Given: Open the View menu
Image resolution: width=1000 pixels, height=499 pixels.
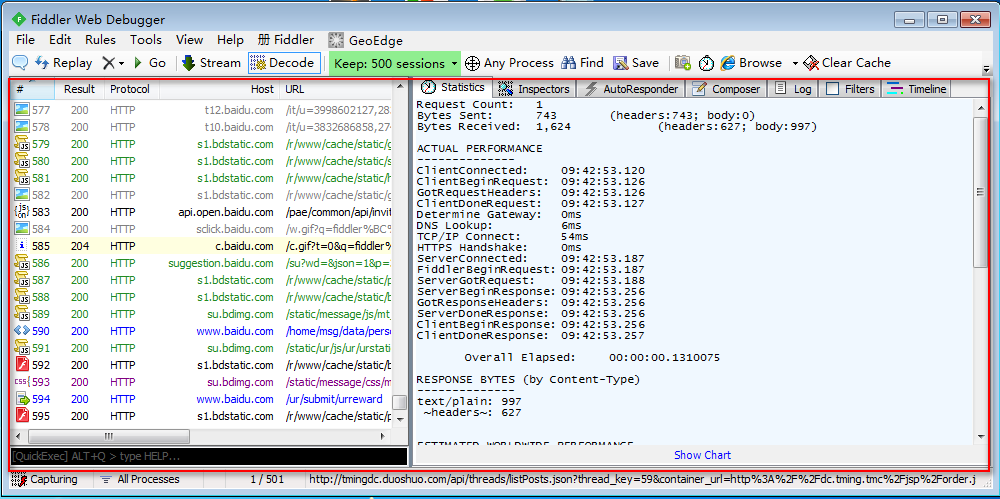Looking at the screenshot, I should (x=189, y=40).
